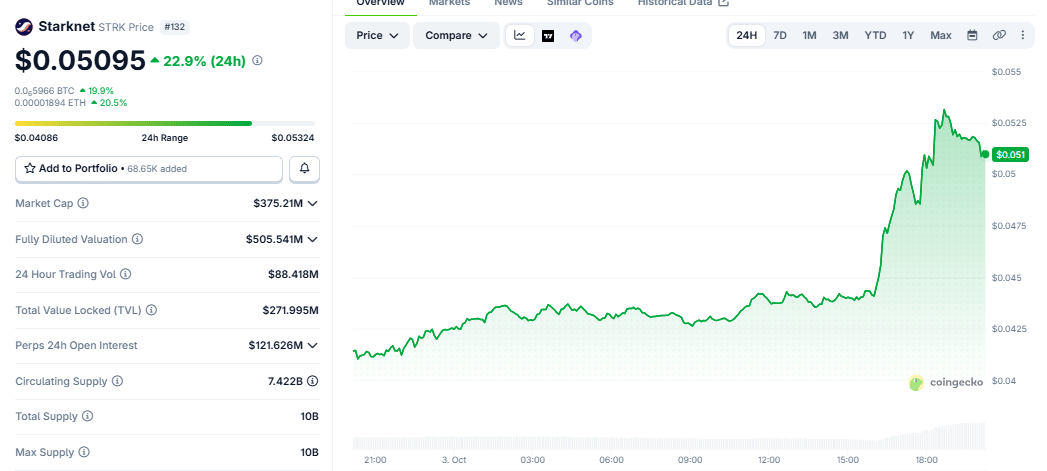This screenshot has height=471, width=1047.
Task: Switch to the Similar Coins tab
Action: [x=580, y=3]
